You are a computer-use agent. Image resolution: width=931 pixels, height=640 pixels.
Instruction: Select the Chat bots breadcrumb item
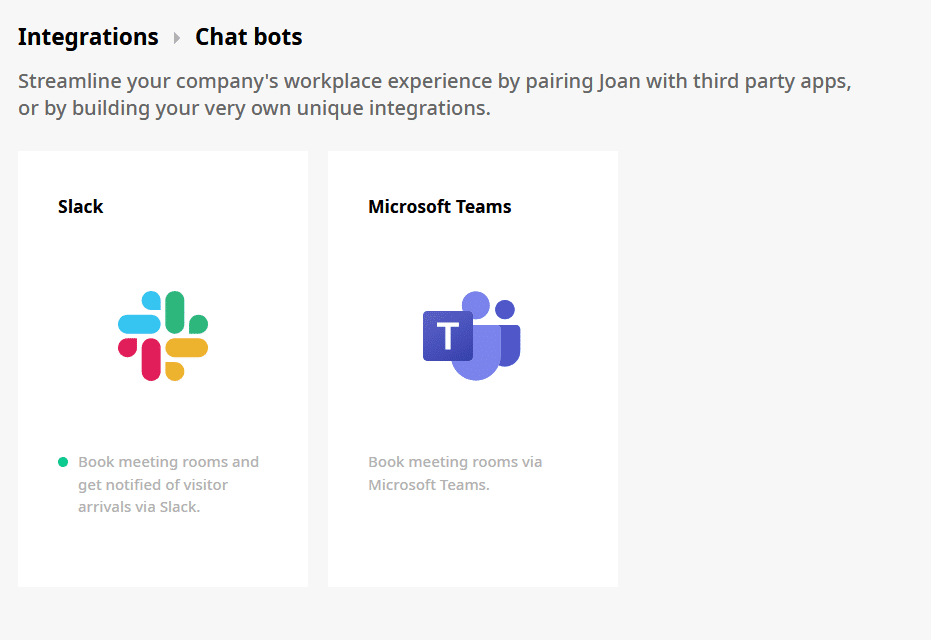point(248,37)
